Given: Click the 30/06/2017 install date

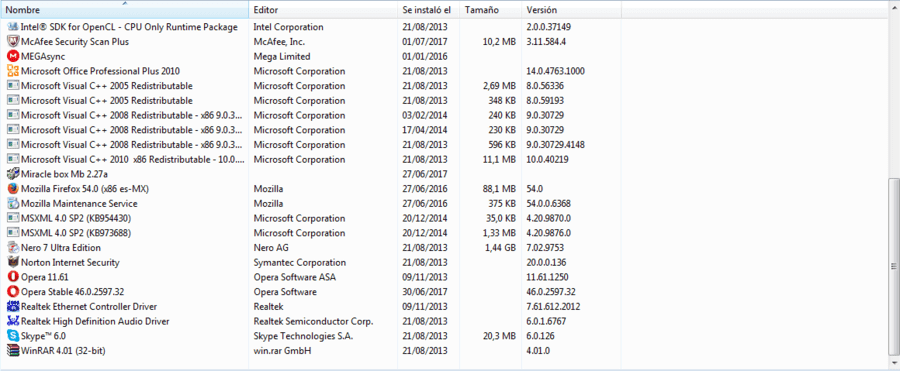Looking at the screenshot, I should tap(425, 292).
